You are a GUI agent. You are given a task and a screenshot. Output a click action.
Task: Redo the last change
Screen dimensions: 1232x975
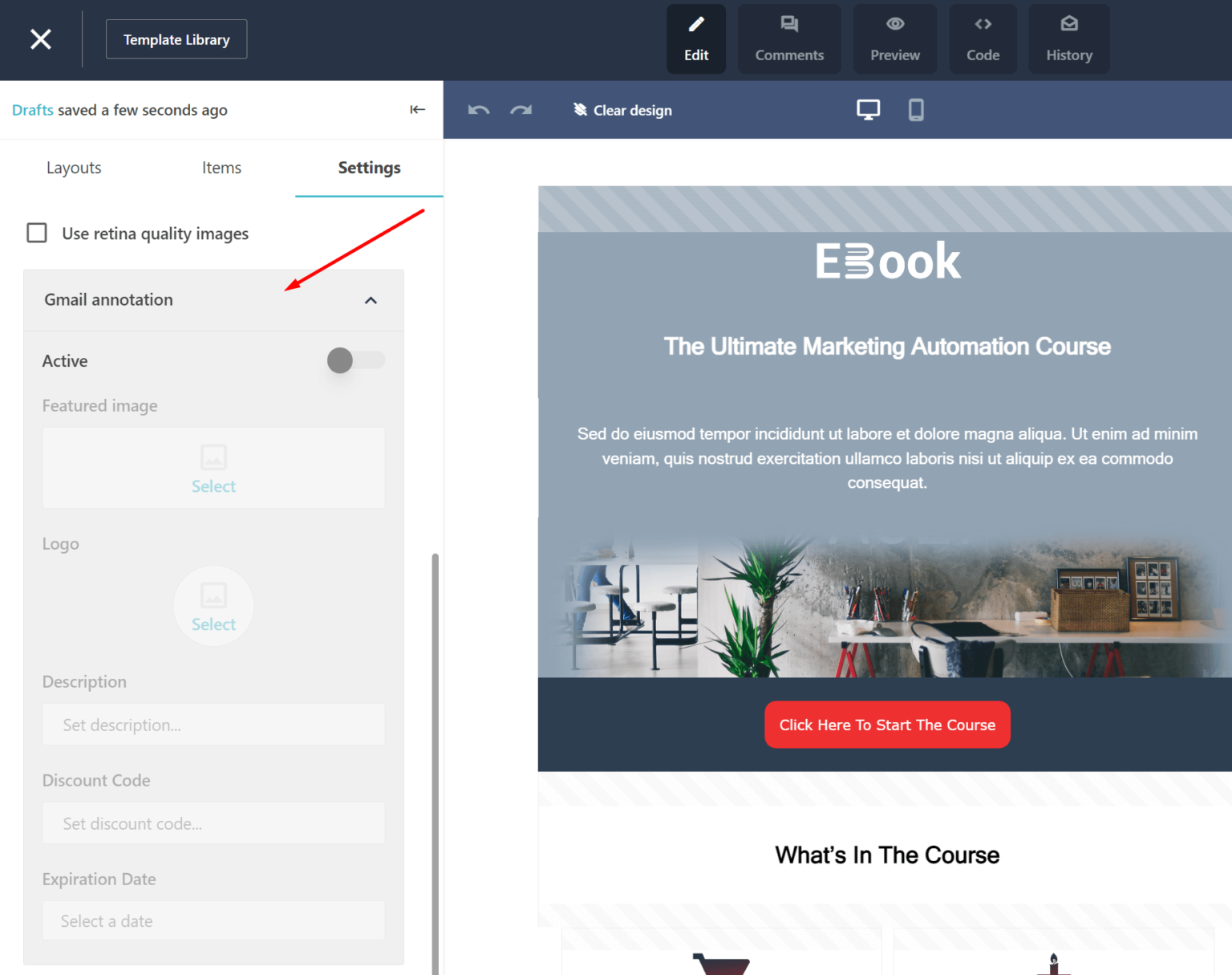tap(521, 110)
